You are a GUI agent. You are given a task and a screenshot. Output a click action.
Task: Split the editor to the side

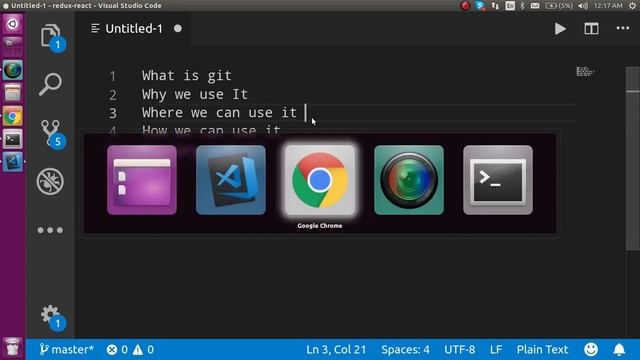tap(591, 29)
